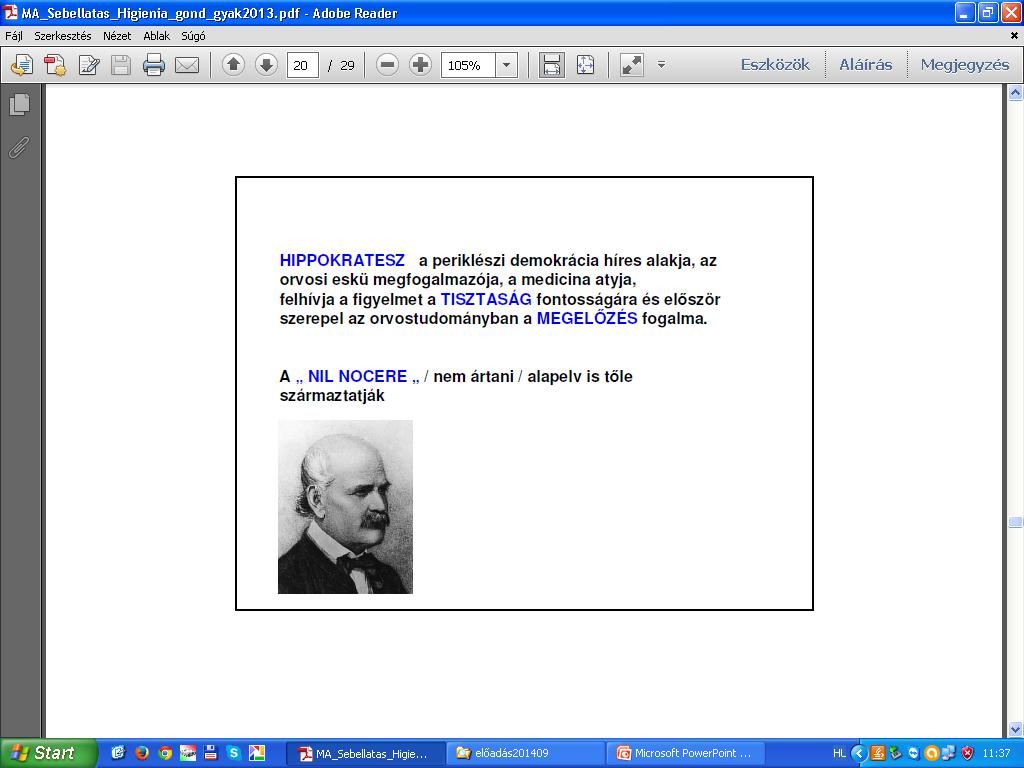
Task: Click the open/convert file toolbar icon
Action: click(x=22, y=65)
